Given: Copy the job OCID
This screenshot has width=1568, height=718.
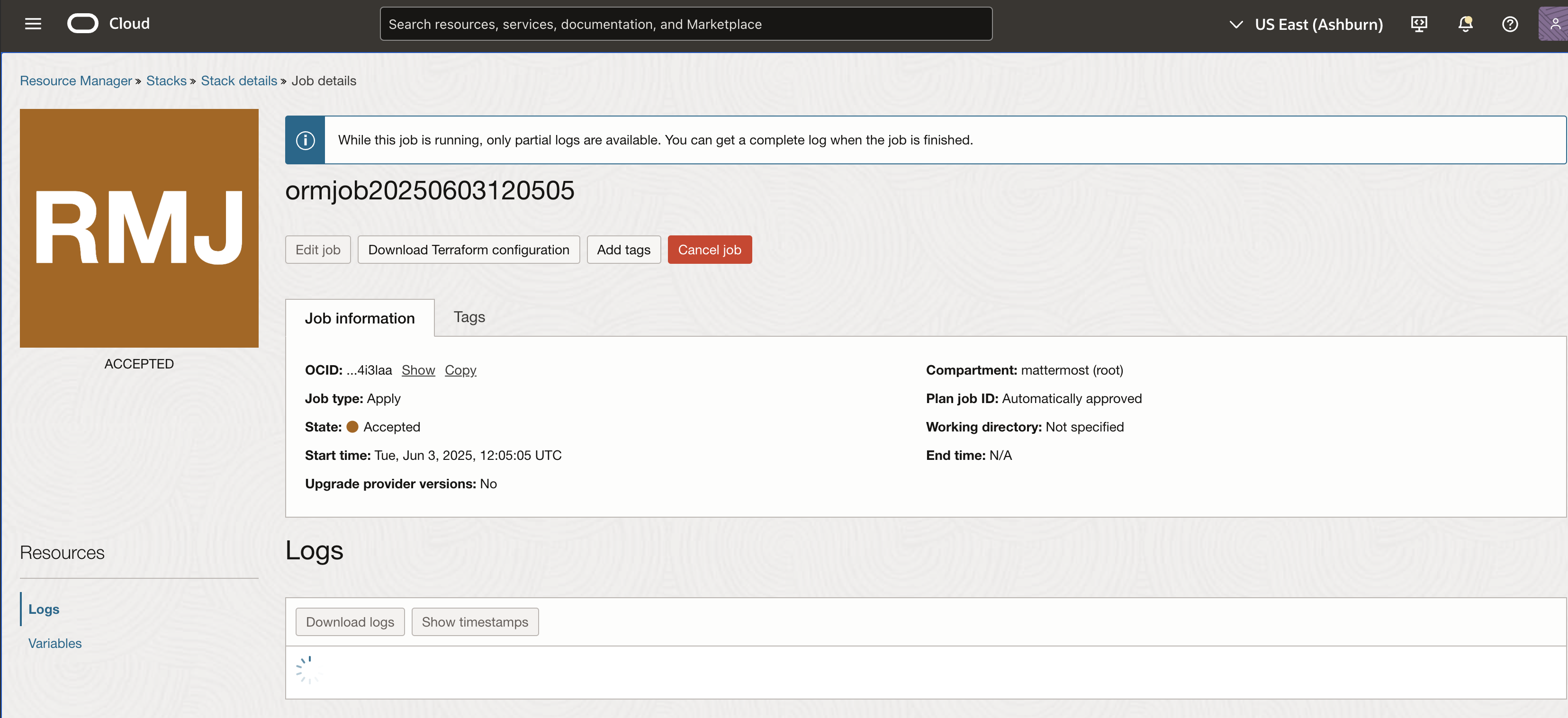Looking at the screenshot, I should click(460, 370).
